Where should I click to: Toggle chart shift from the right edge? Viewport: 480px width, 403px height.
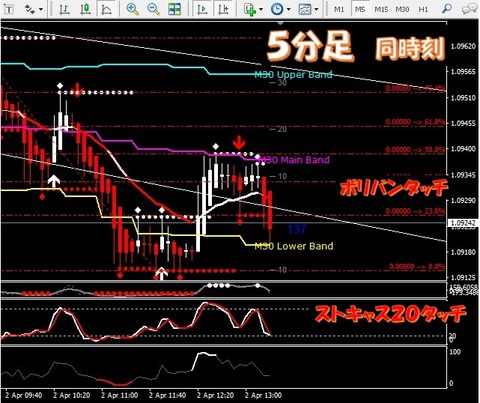click(223, 9)
